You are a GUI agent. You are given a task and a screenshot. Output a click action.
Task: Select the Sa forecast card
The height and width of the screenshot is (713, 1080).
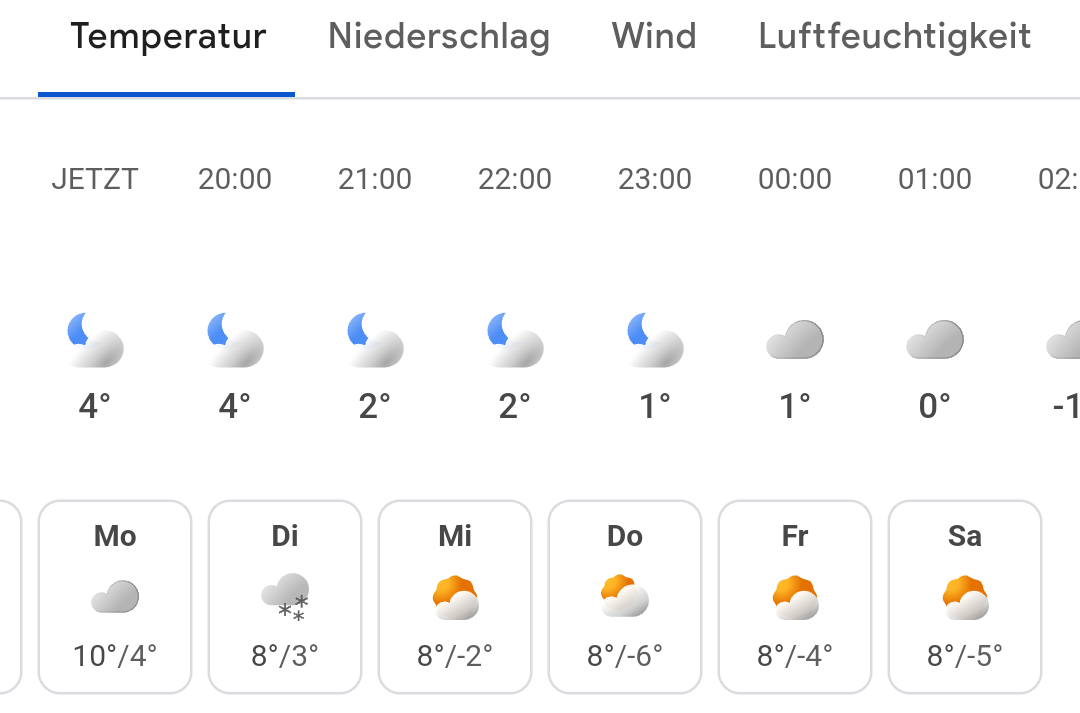tap(964, 597)
